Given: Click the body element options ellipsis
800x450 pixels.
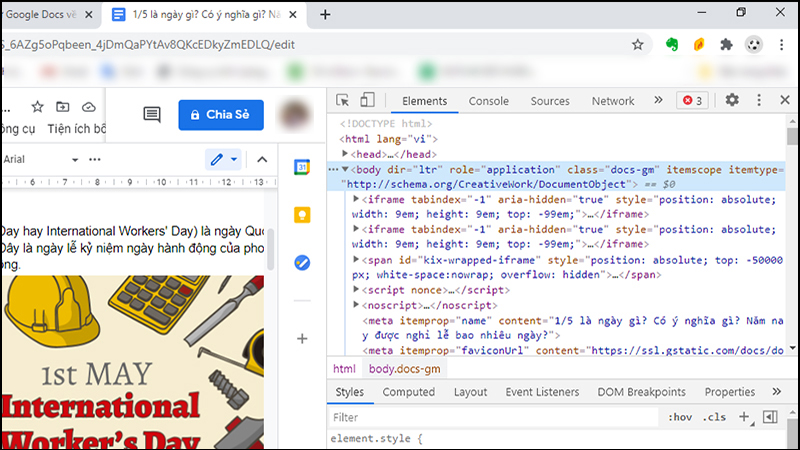Looking at the screenshot, I should pos(334,169).
